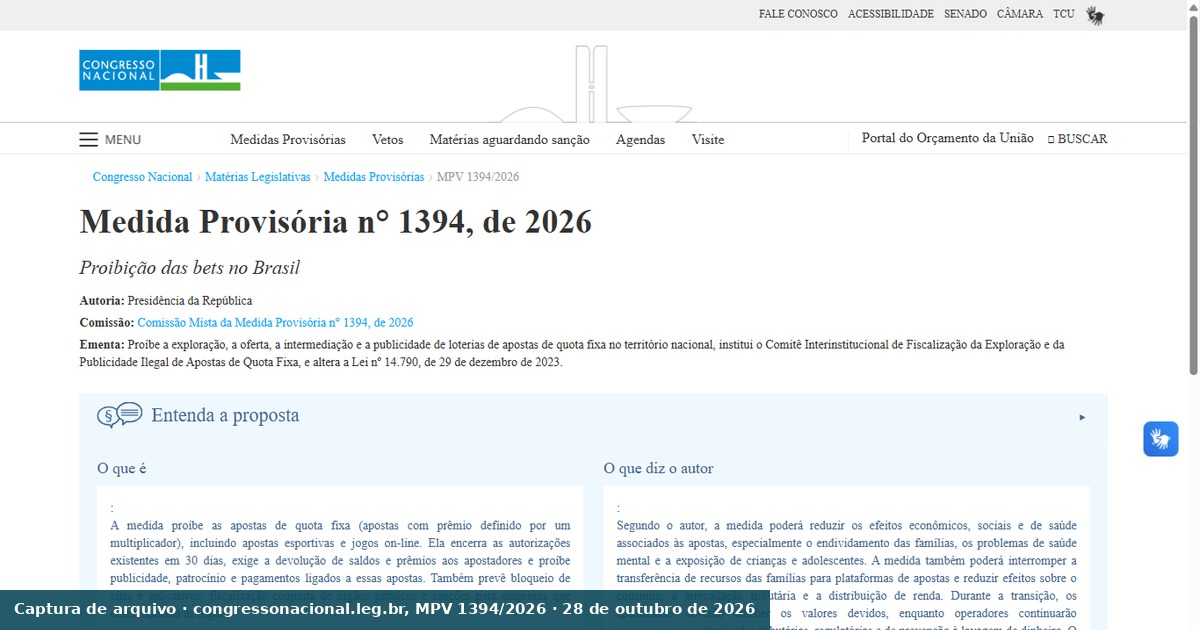Collapse the Entenda a proposta arrow

[x=1082, y=417]
